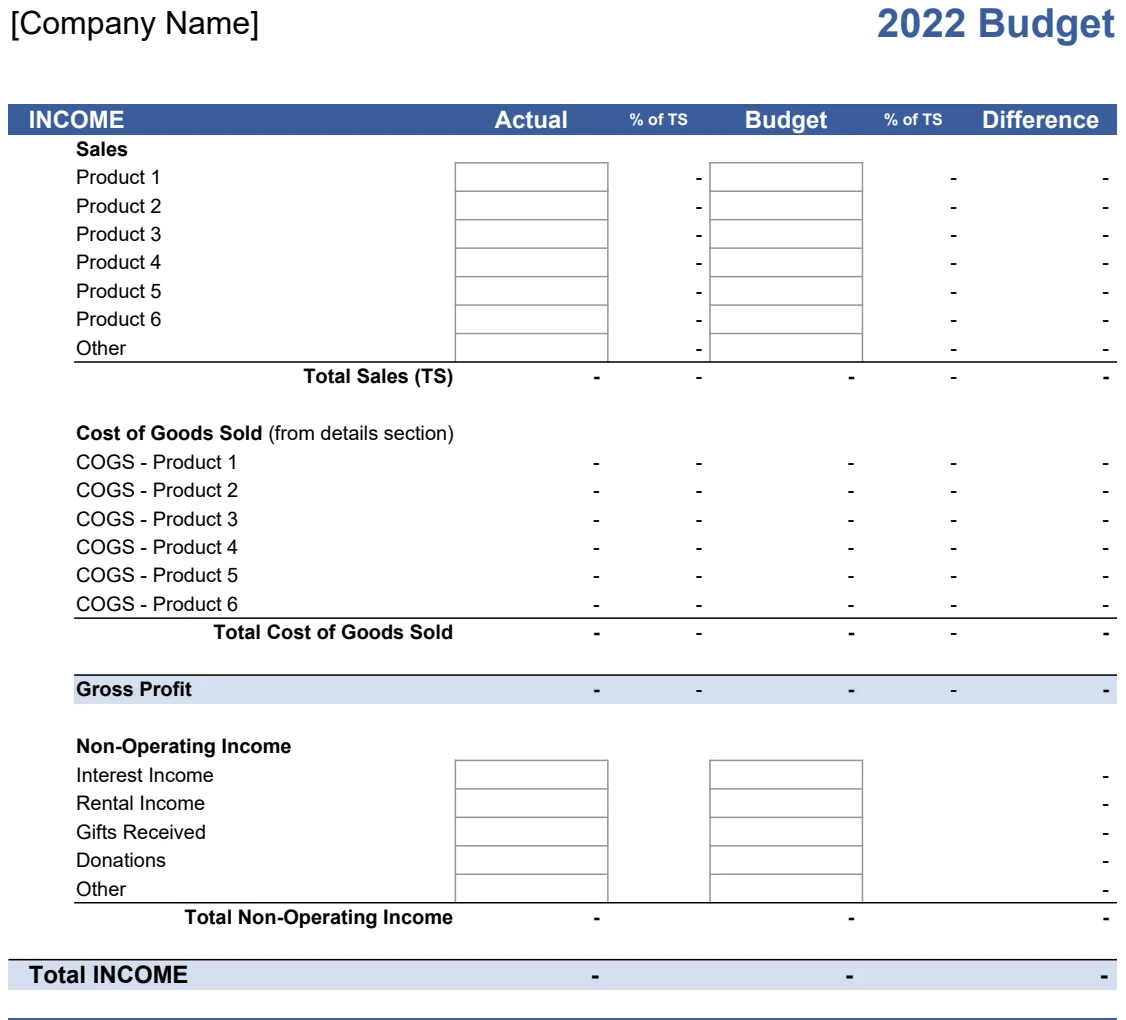Select the Product 1 row label

pos(118,177)
